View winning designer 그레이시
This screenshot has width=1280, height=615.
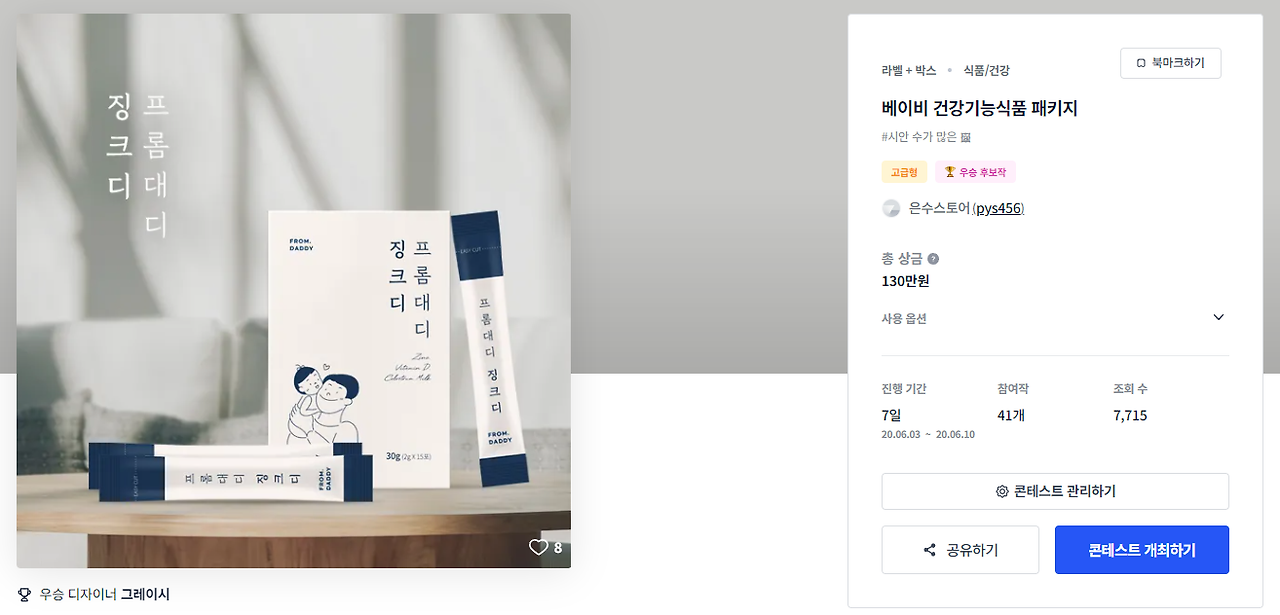(145, 594)
